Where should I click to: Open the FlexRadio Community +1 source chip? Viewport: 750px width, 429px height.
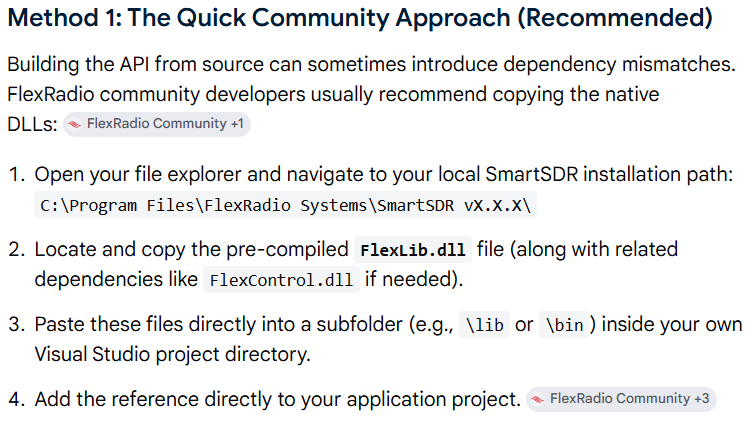[157, 124]
